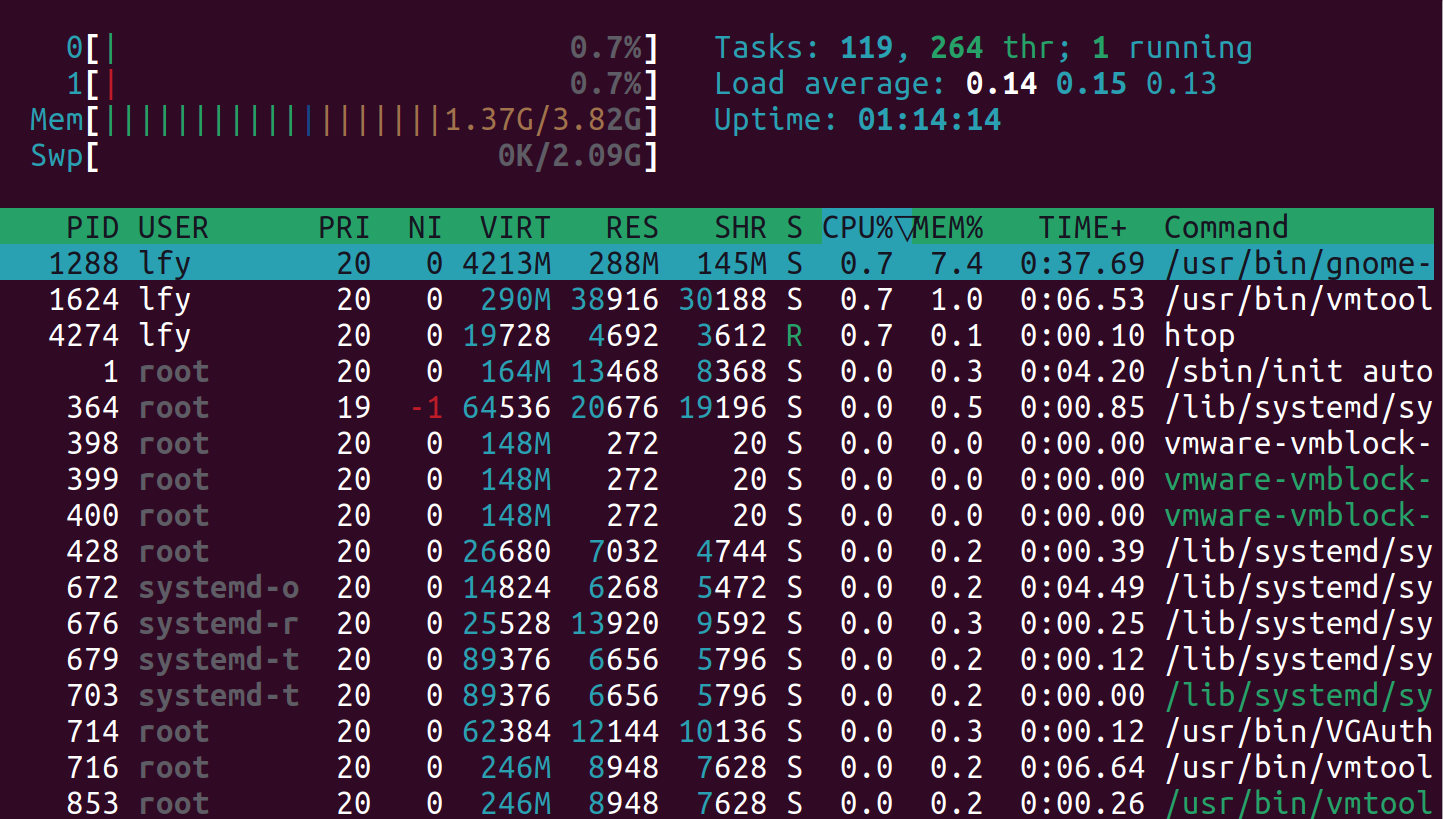The height and width of the screenshot is (819, 1443).
Task: Select the process row with PID 853
Action: tap(717, 802)
